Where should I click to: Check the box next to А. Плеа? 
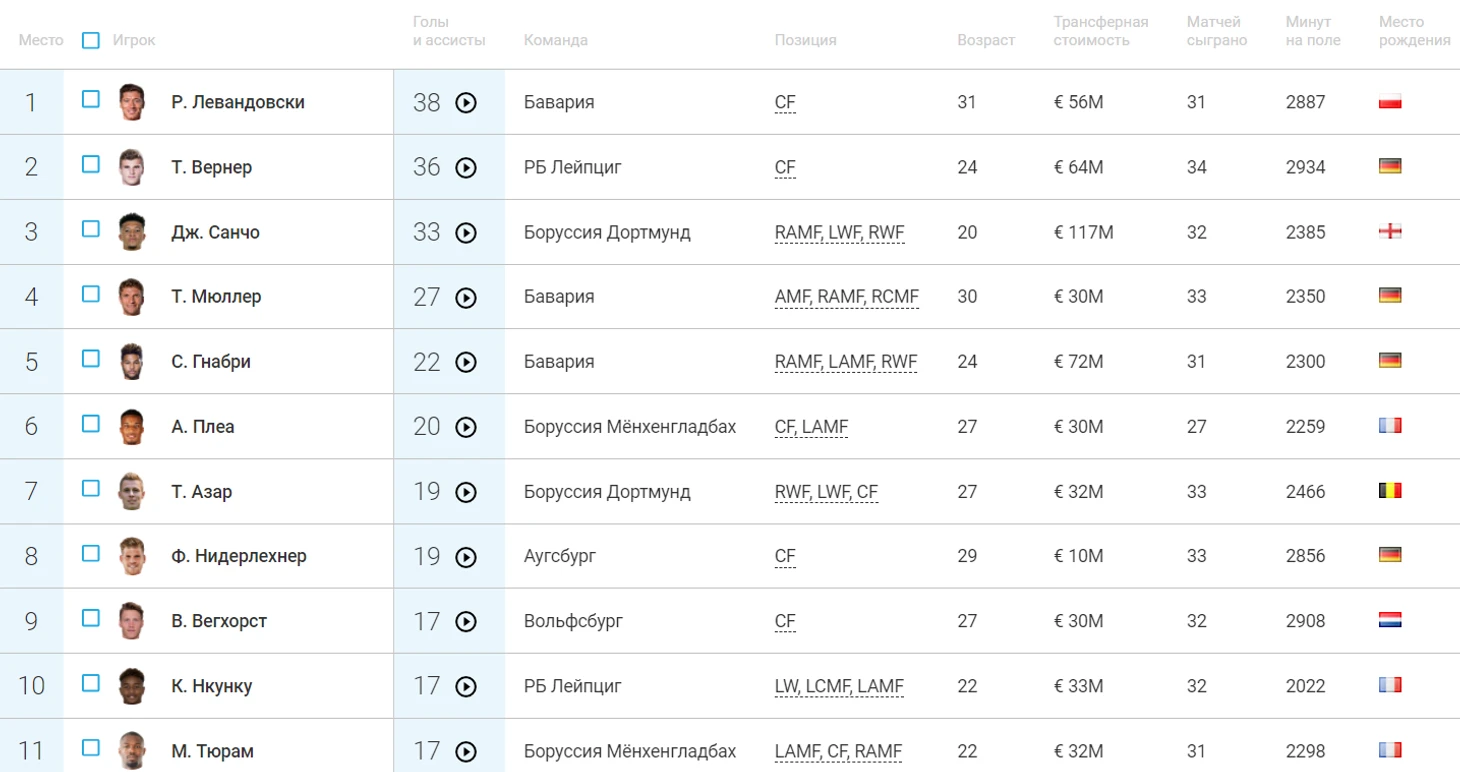pyautogui.click(x=91, y=424)
